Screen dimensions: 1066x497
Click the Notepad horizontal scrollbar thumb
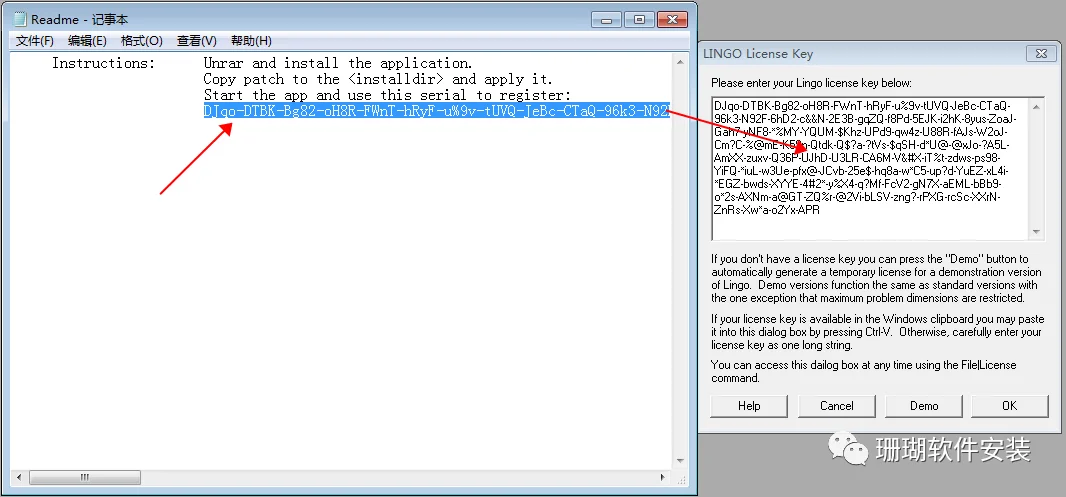click(85, 477)
